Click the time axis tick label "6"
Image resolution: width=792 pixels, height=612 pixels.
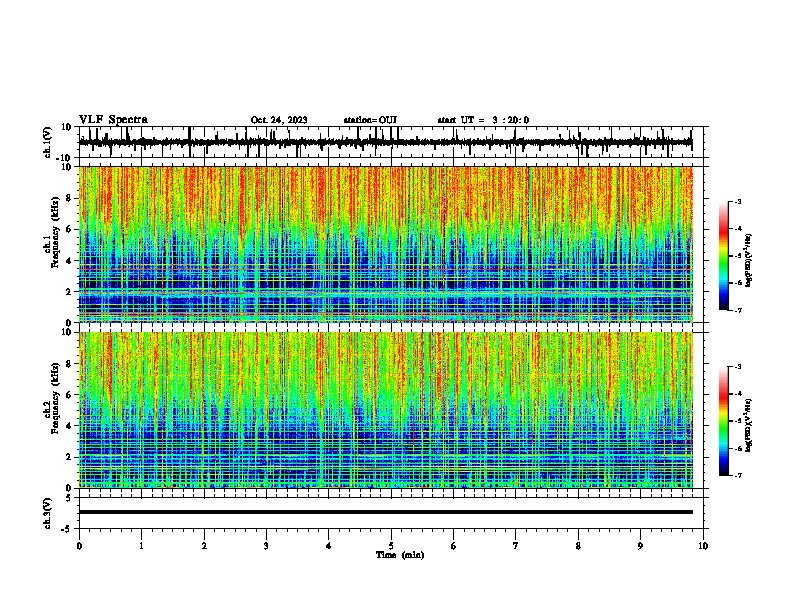[454, 546]
